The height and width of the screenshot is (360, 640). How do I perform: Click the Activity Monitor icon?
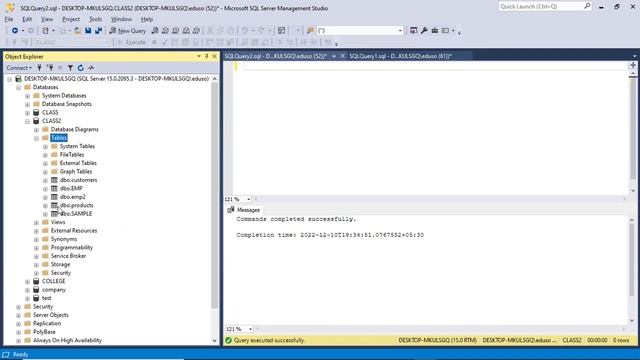pyautogui.click(x=281, y=31)
